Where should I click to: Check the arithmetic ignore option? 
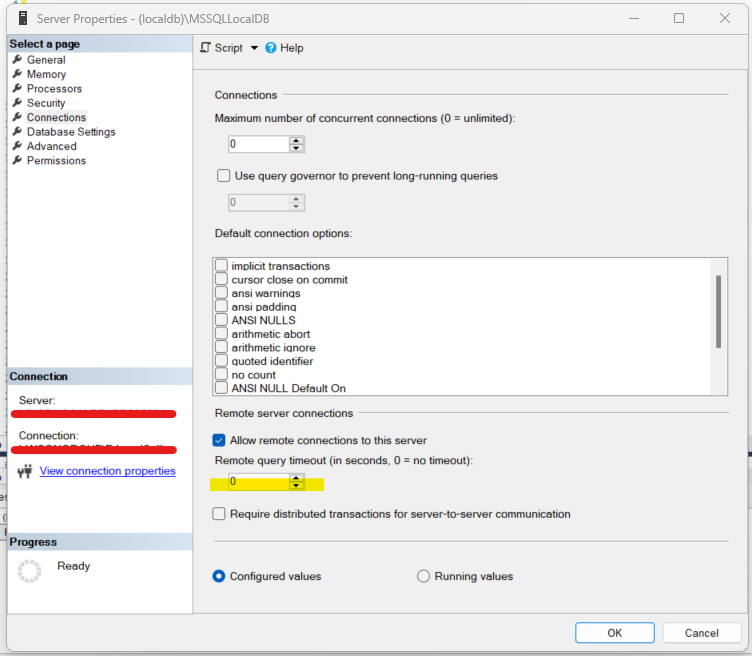point(221,347)
